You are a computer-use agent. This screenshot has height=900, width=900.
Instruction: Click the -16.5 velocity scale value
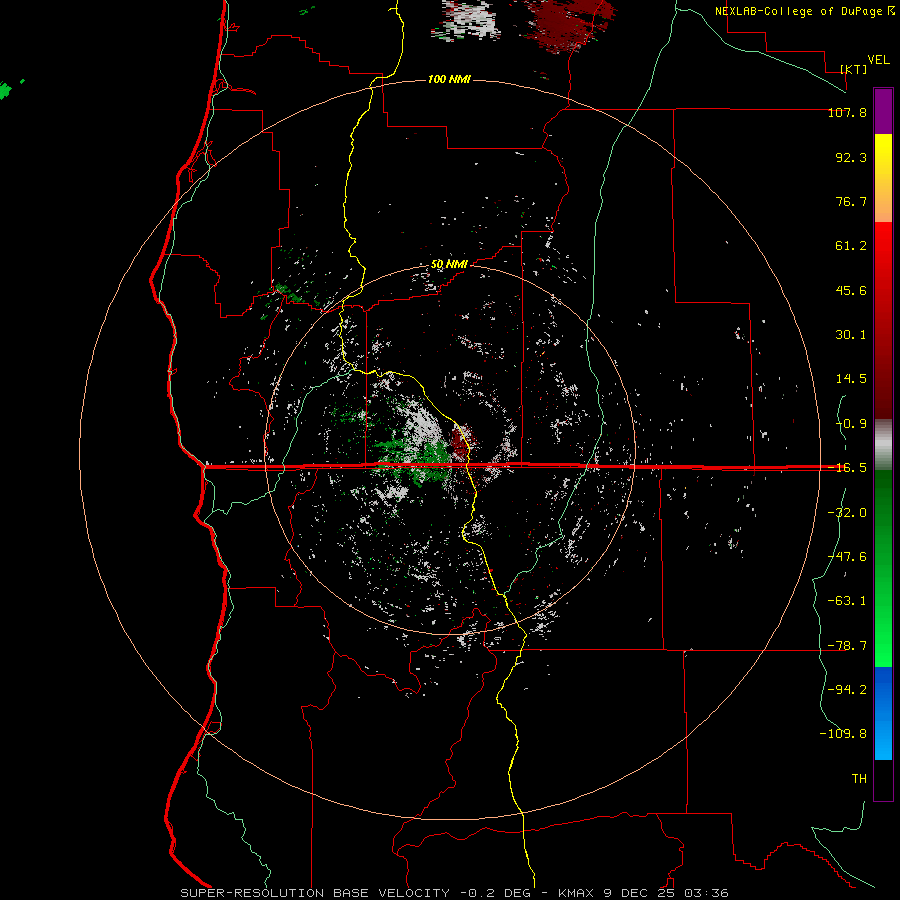(x=847, y=468)
